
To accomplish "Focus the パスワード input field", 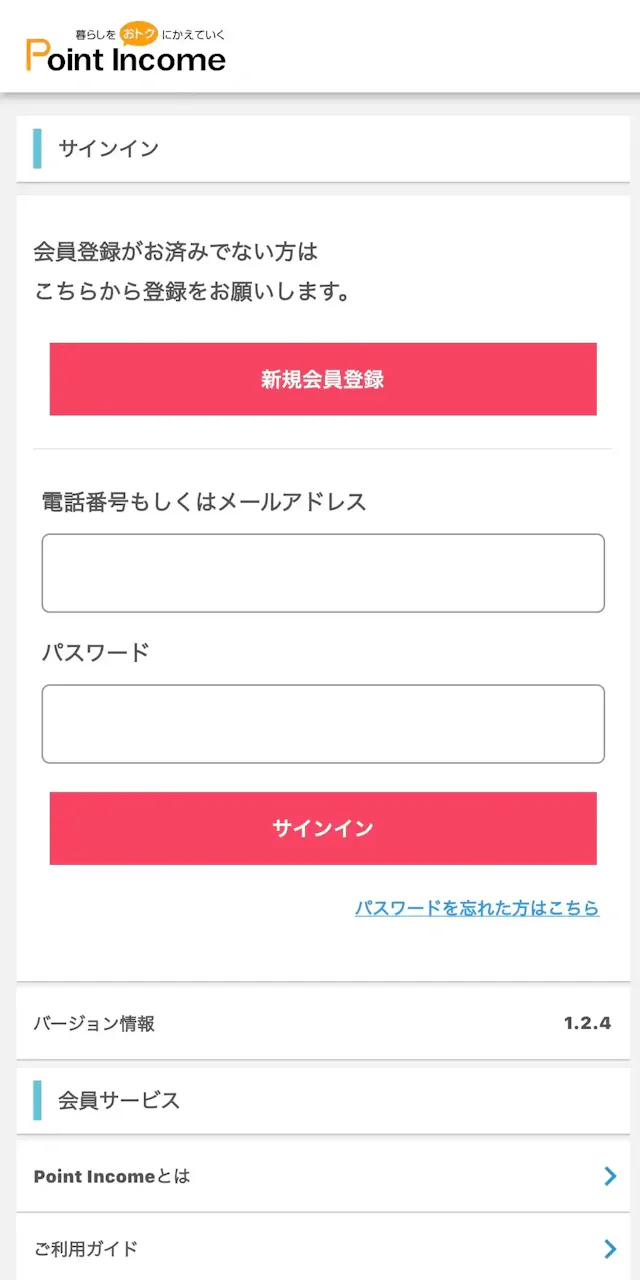I will point(323,724).
